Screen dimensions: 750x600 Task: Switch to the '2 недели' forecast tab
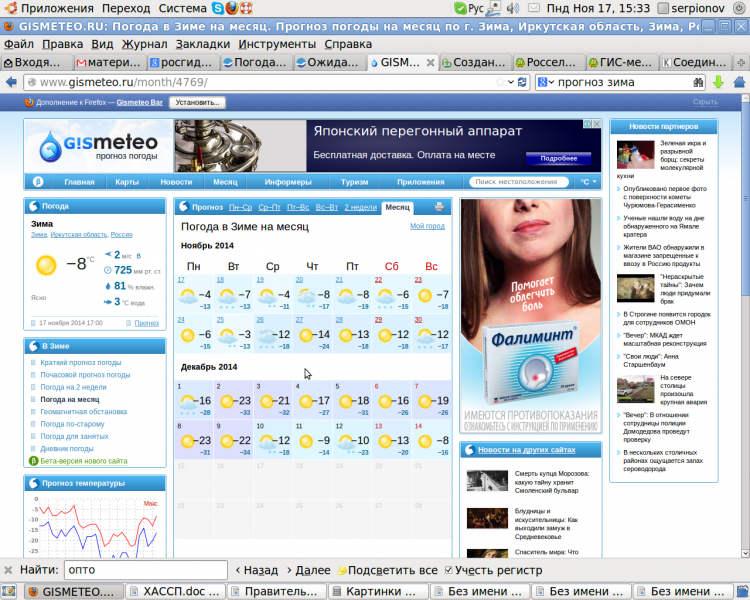coord(360,207)
